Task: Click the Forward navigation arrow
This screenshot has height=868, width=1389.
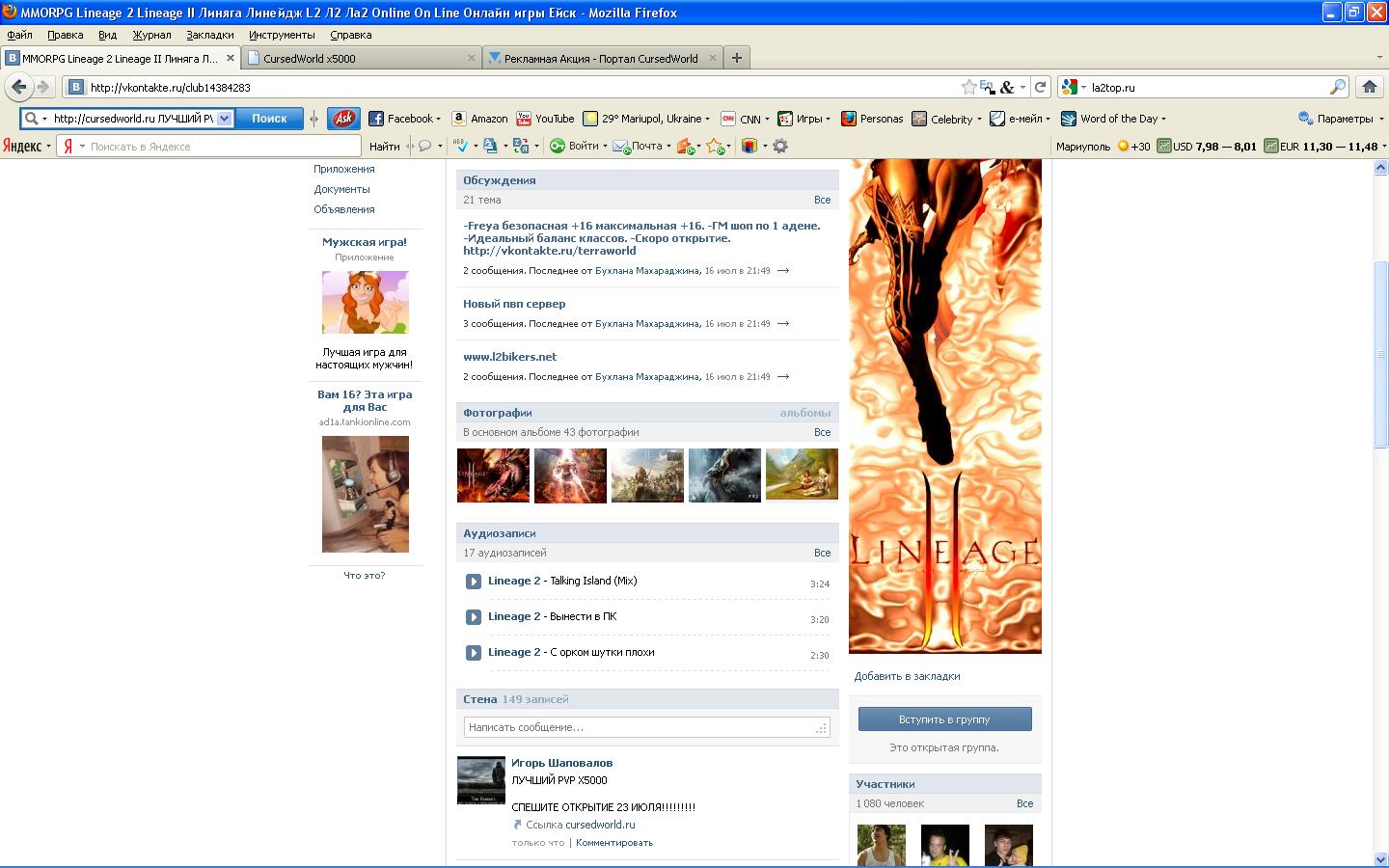Action: 43,87
